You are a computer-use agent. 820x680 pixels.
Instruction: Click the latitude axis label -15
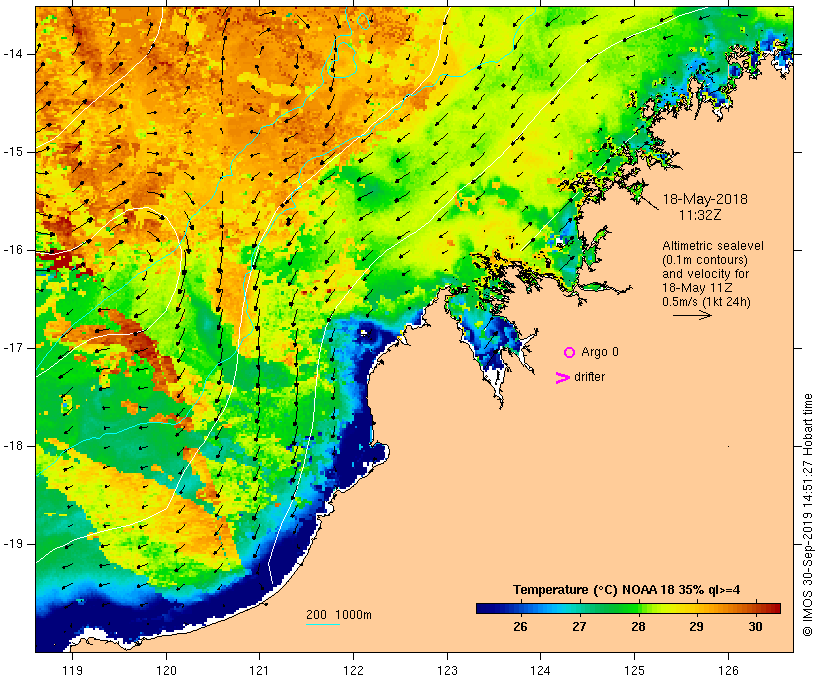(13, 152)
